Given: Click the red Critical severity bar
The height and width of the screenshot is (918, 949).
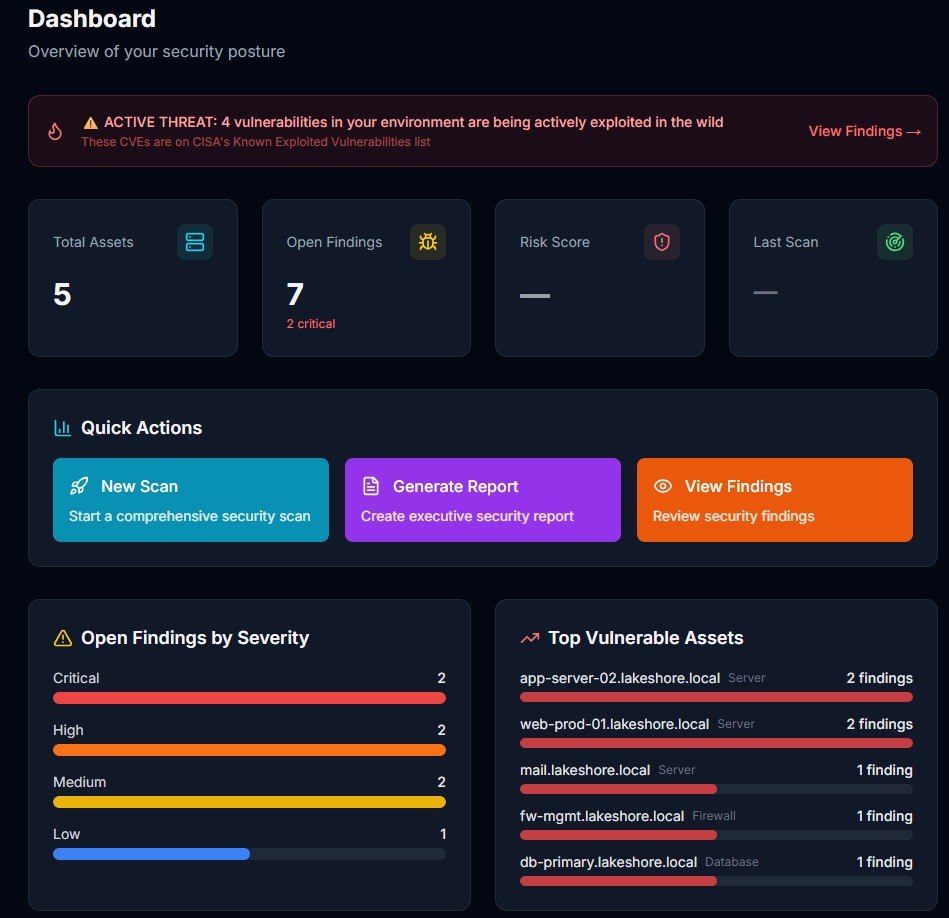Looking at the screenshot, I should (x=249, y=698).
